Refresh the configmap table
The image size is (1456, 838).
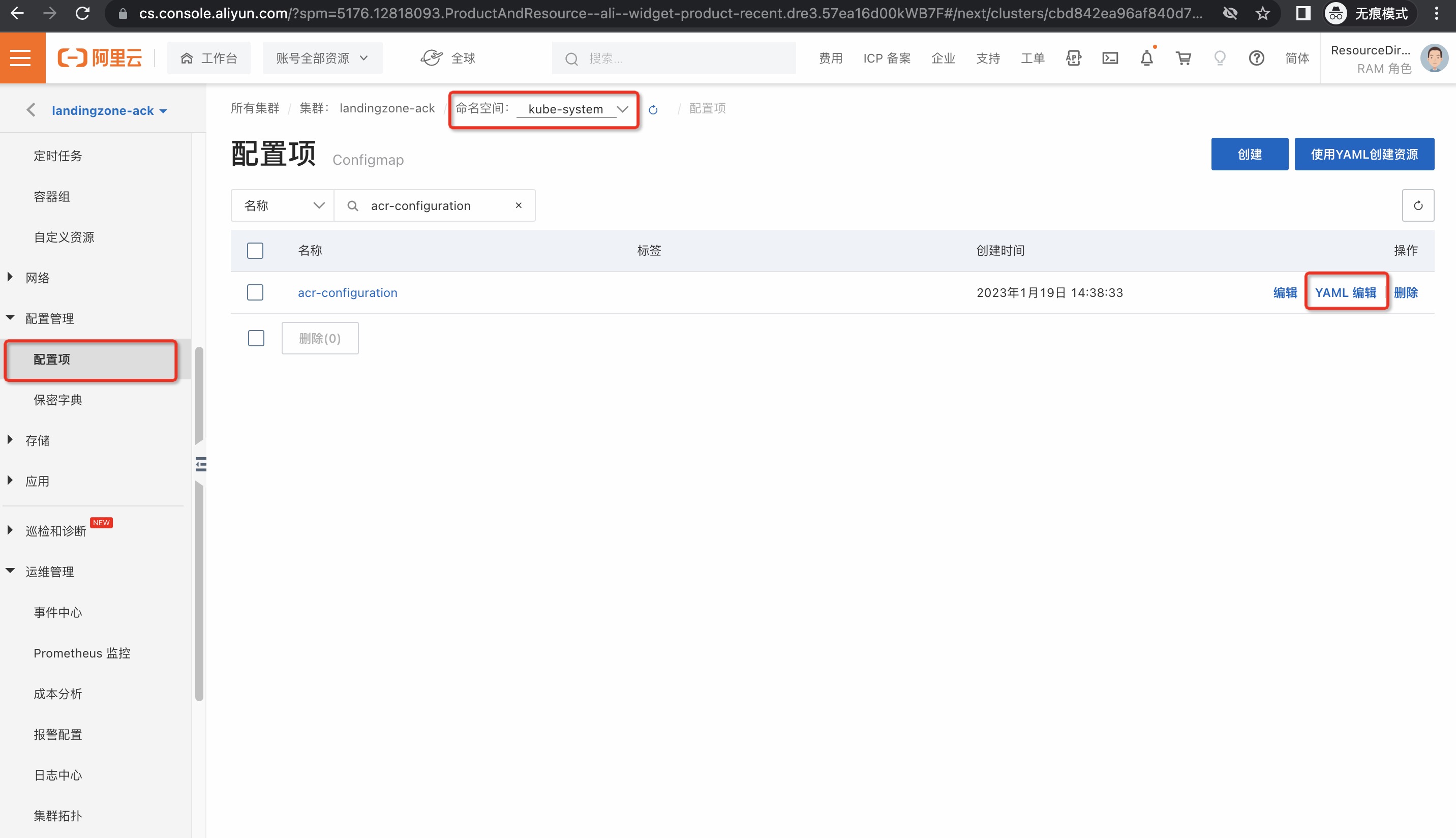pos(1417,205)
